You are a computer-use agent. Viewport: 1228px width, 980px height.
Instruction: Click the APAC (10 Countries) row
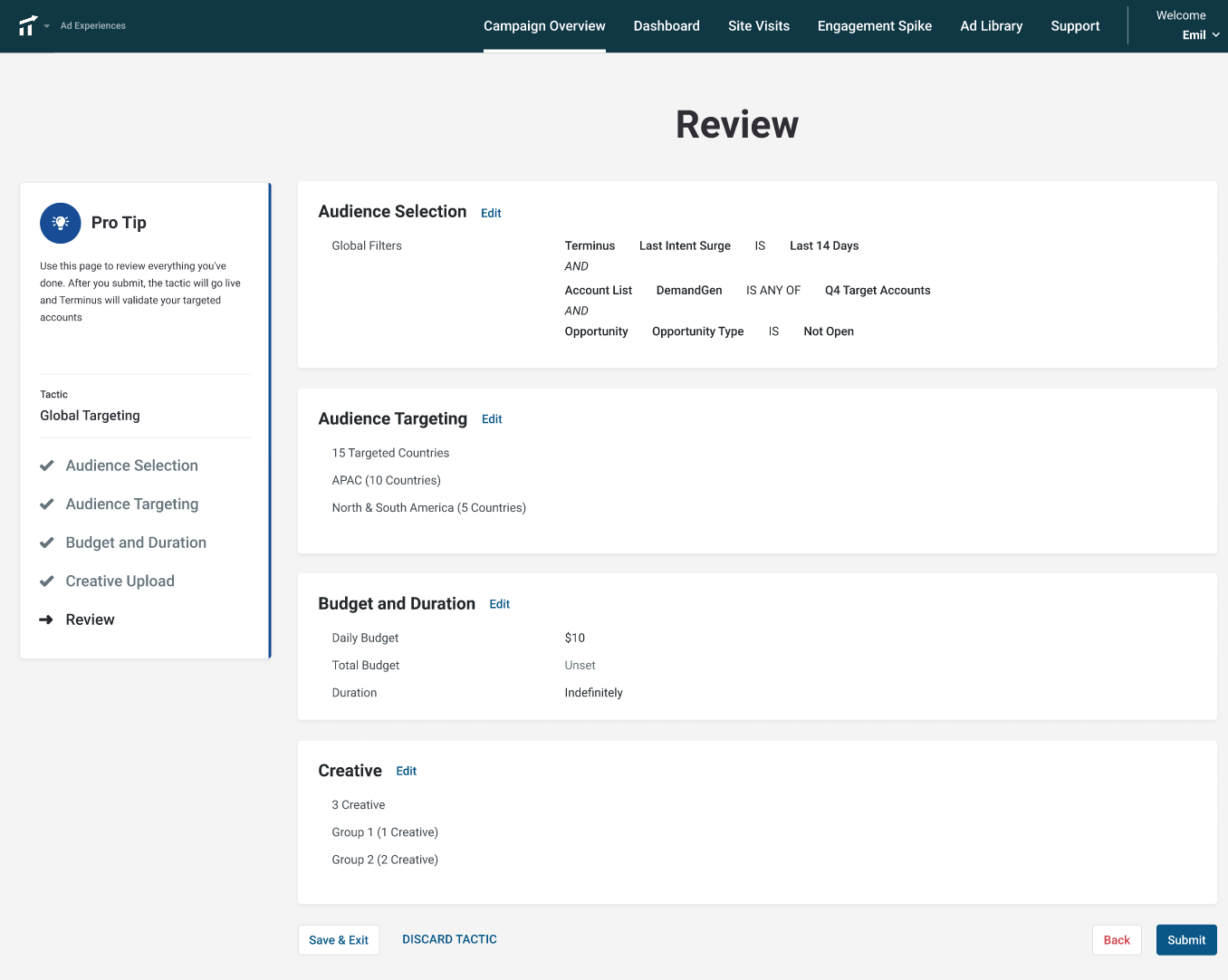387,480
